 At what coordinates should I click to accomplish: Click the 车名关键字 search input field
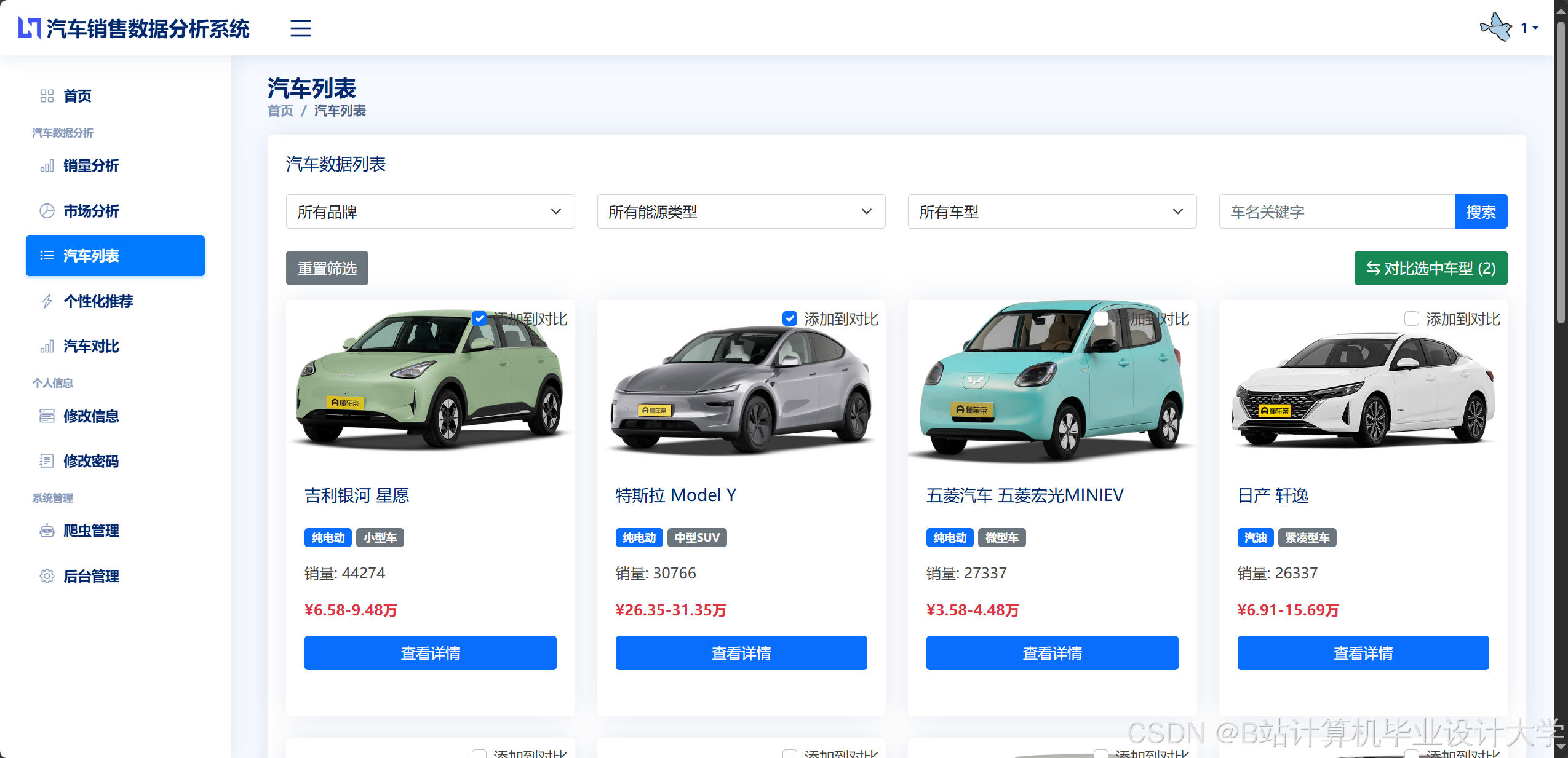pos(1336,212)
